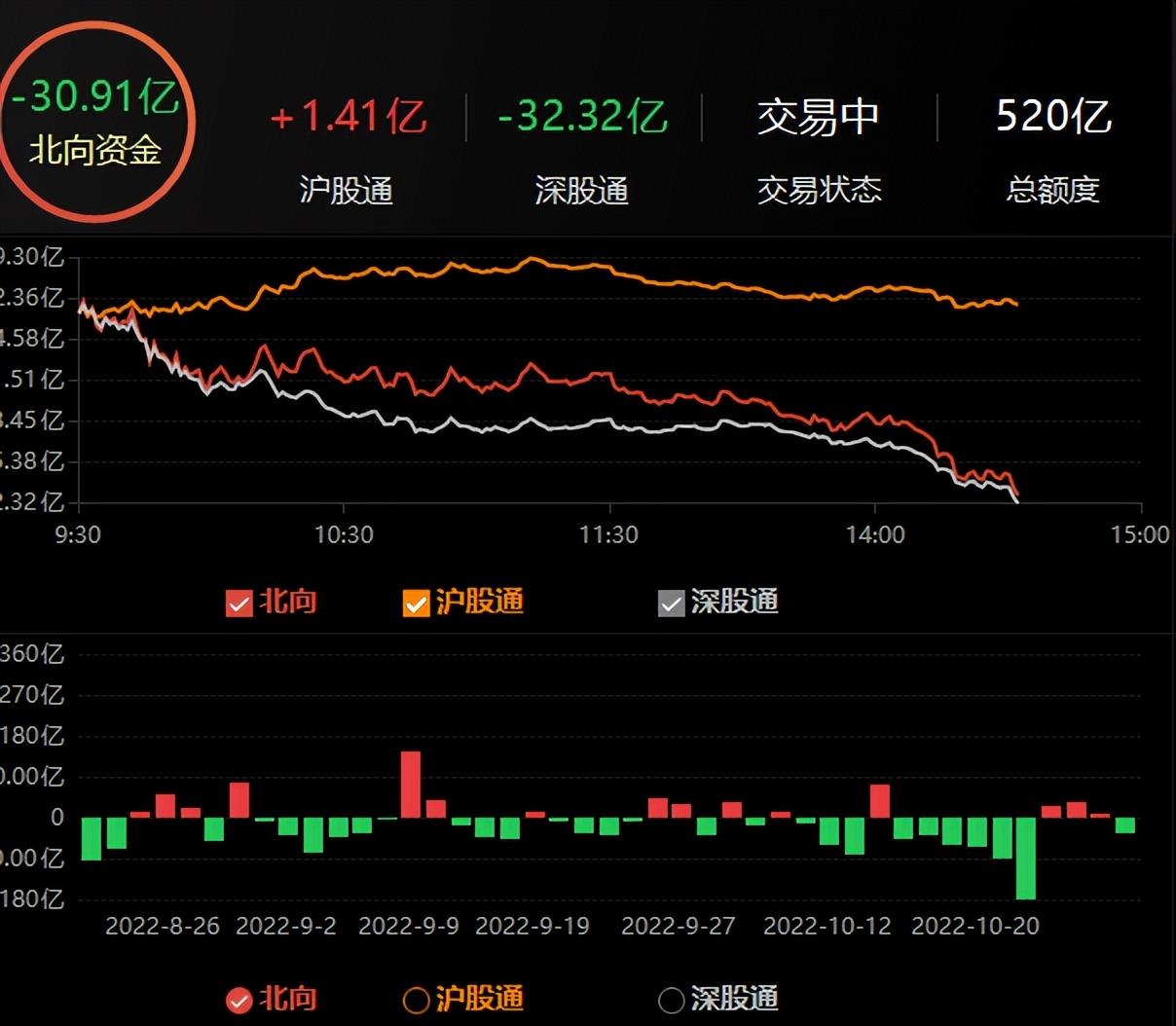The height and width of the screenshot is (1026, 1176).
Task: Select the 深股通 -32.32亿 net outflow value
Action: coord(582,118)
